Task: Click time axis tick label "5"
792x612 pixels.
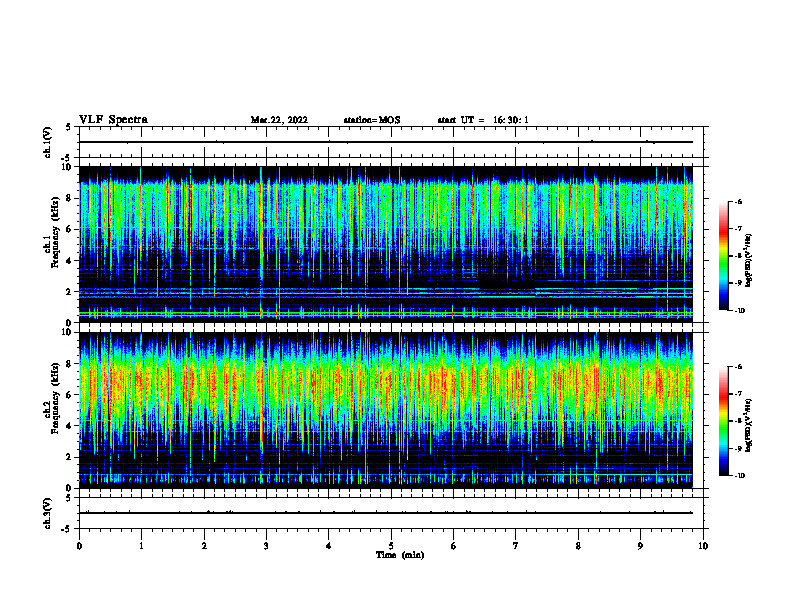Action: [x=391, y=546]
